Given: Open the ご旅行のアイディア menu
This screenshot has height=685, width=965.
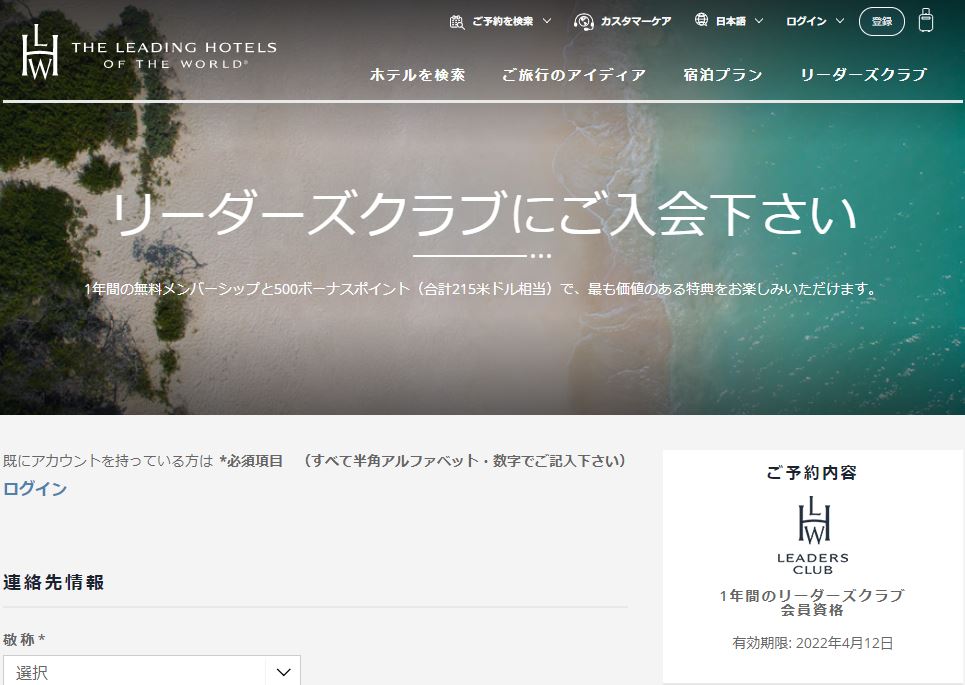Looking at the screenshot, I should [x=574, y=75].
